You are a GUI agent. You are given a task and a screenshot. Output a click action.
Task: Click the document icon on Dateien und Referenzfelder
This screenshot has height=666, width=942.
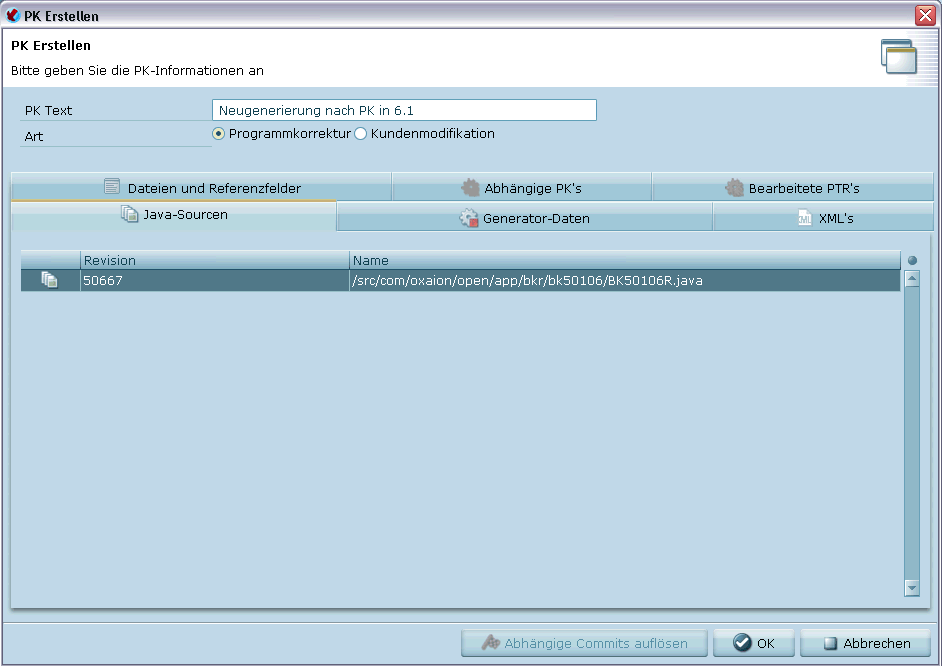pyautogui.click(x=112, y=186)
